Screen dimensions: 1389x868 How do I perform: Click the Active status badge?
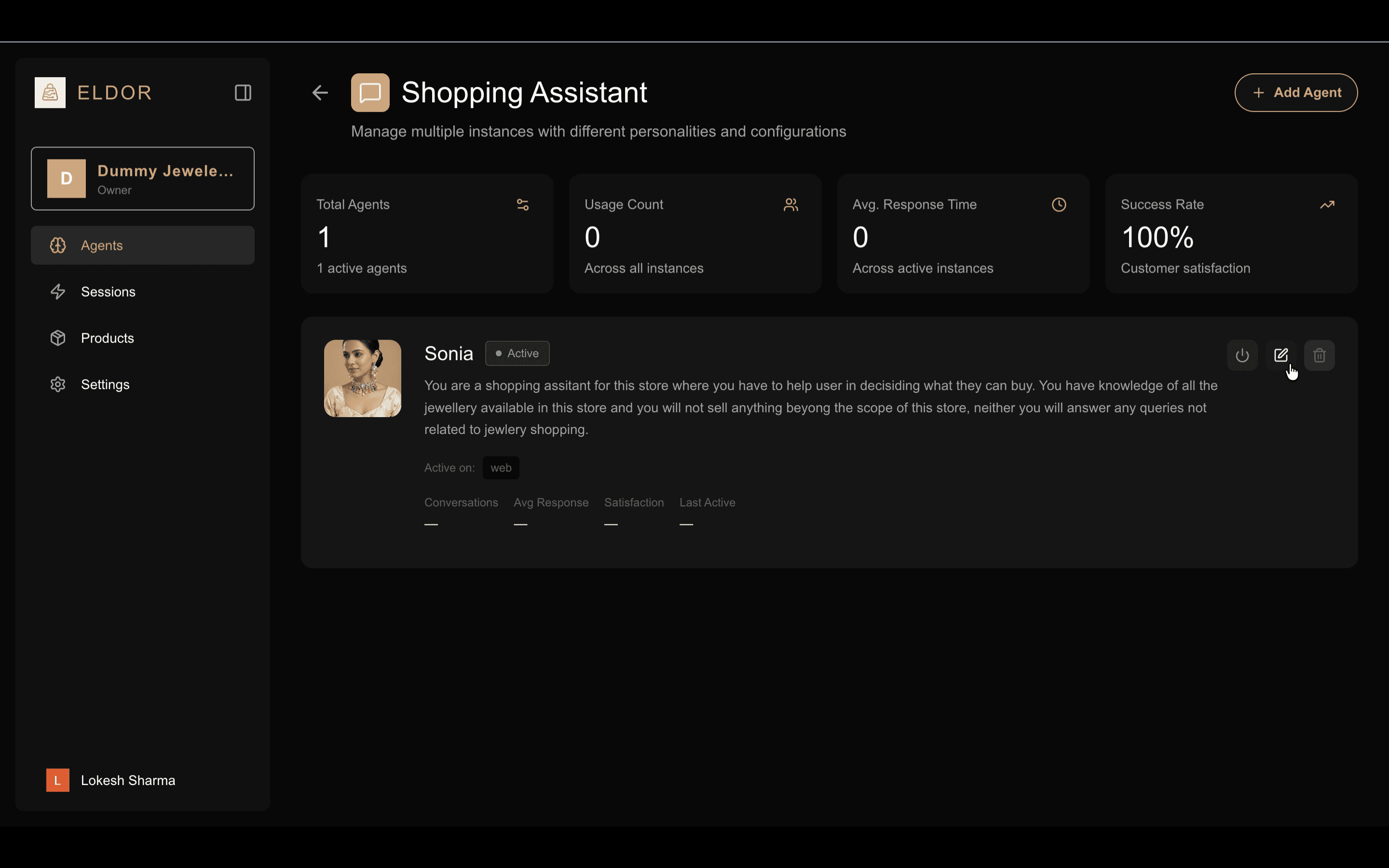517,353
